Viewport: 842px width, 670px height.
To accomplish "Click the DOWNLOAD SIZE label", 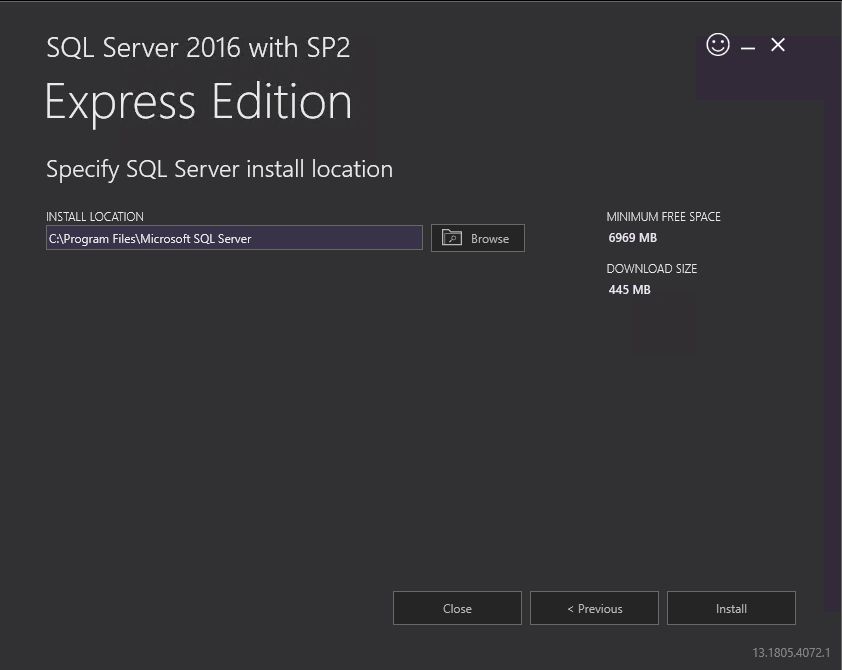I will click(651, 268).
